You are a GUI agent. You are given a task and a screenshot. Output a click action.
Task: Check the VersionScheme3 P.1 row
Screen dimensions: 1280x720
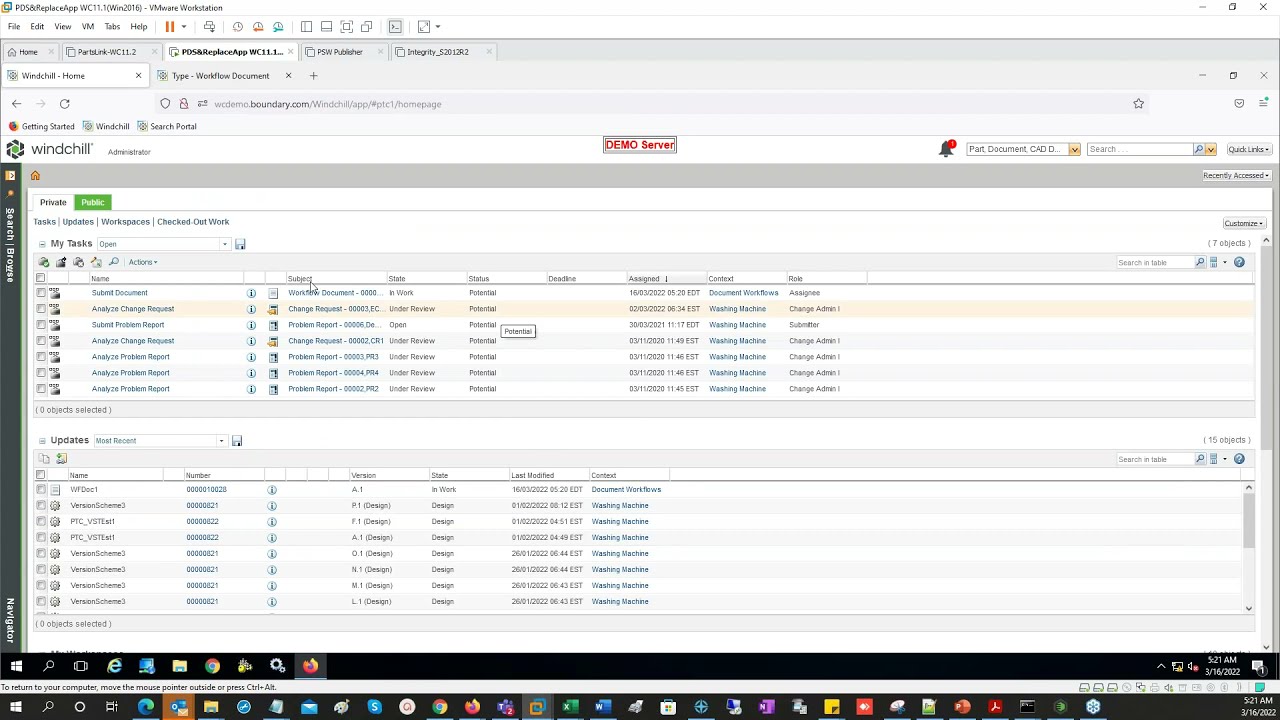pyautogui.click(x=41, y=506)
